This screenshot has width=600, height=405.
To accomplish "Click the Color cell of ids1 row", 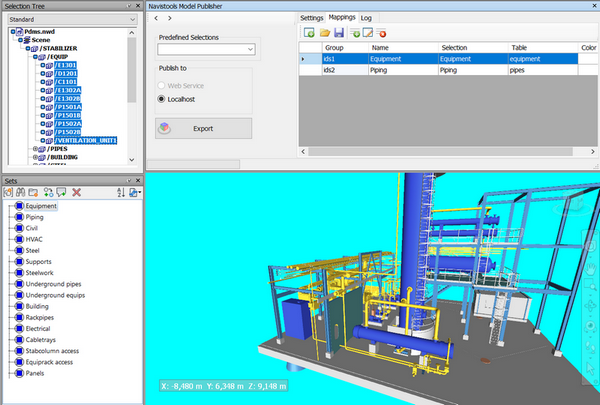I will 589,59.
